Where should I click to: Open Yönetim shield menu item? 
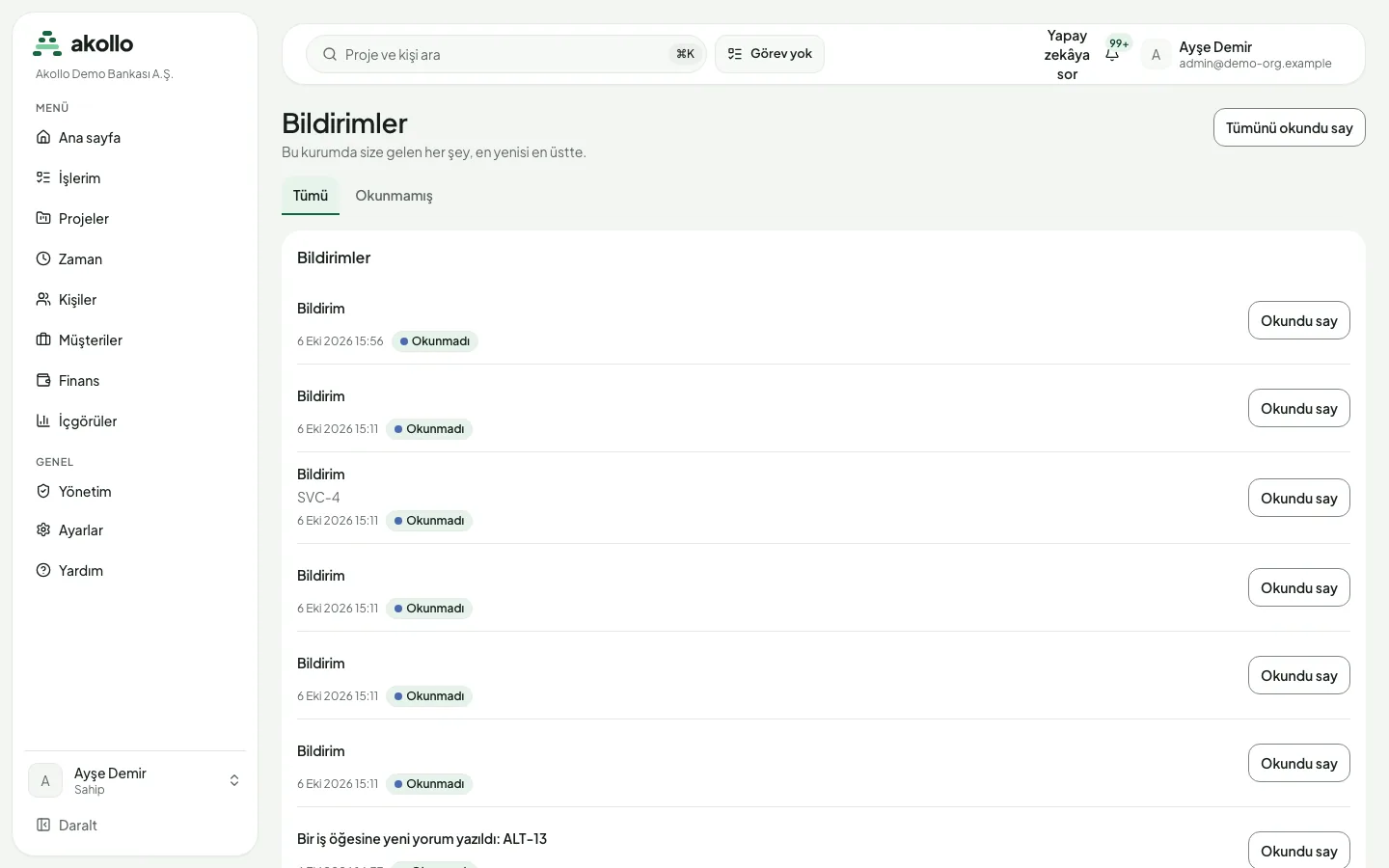(135, 491)
